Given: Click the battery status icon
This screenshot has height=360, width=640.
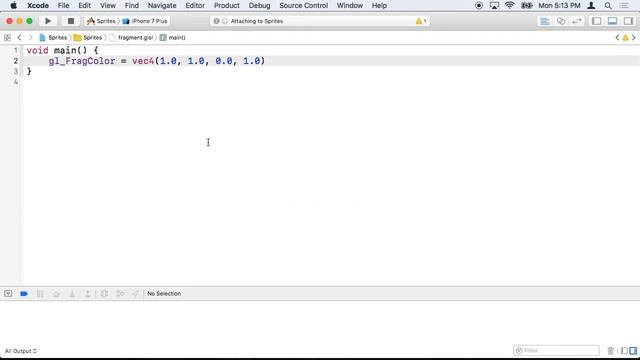Looking at the screenshot, I should (527, 6).
